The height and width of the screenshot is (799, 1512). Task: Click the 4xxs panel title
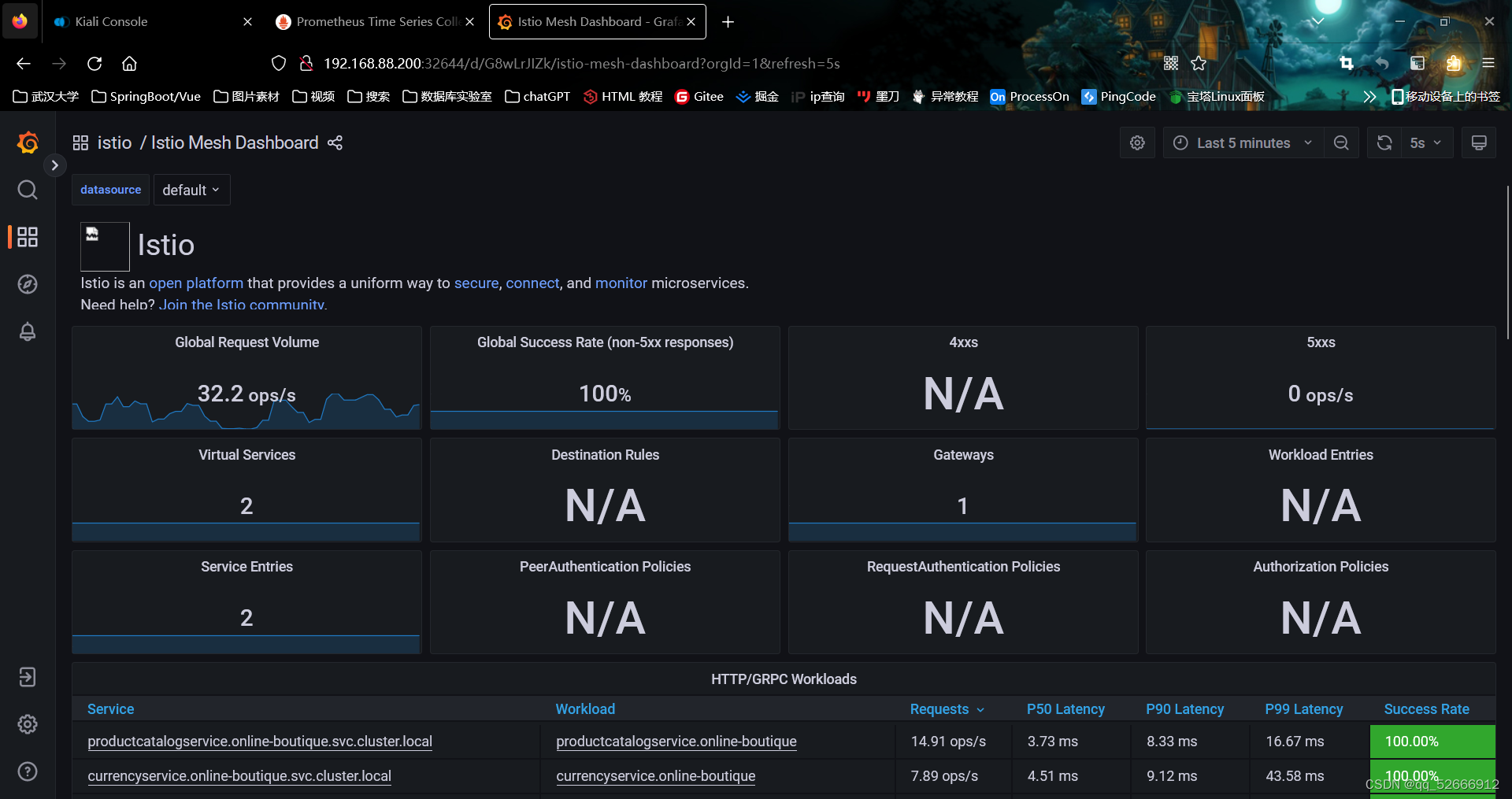coord(963,342)
